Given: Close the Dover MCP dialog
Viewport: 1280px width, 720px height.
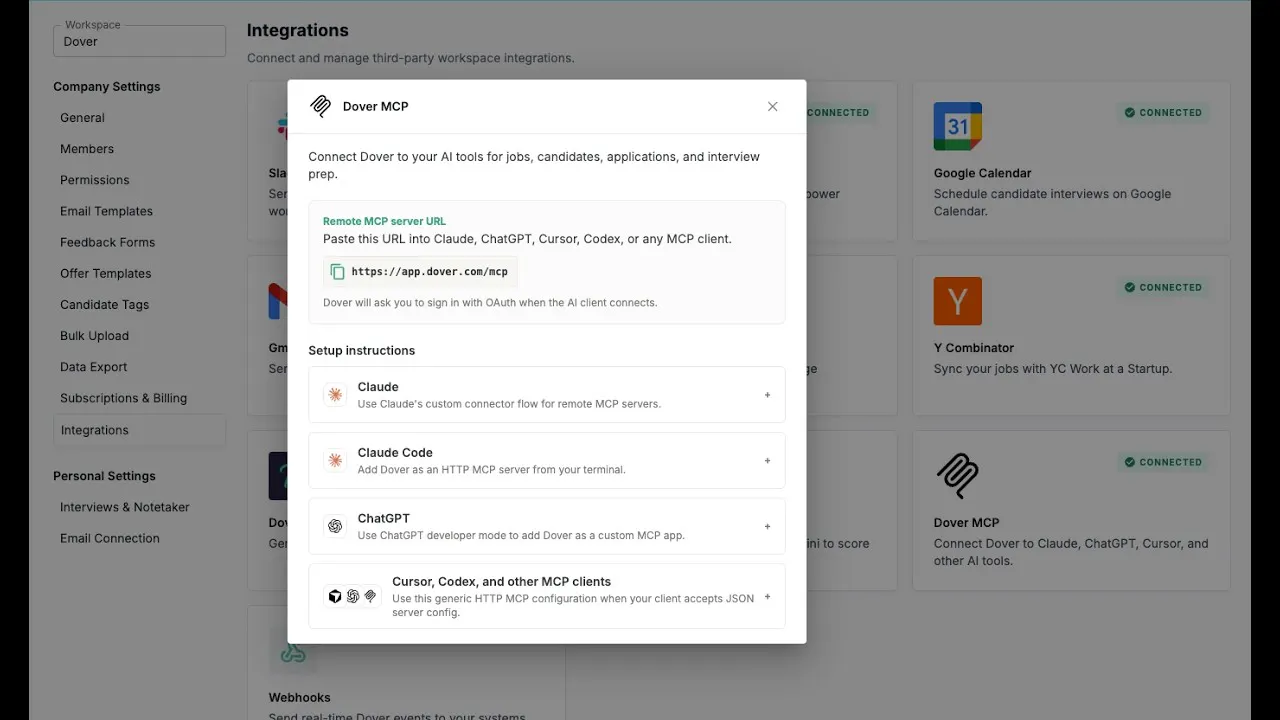Looking at the screenshot, I should tap(772, 106).
